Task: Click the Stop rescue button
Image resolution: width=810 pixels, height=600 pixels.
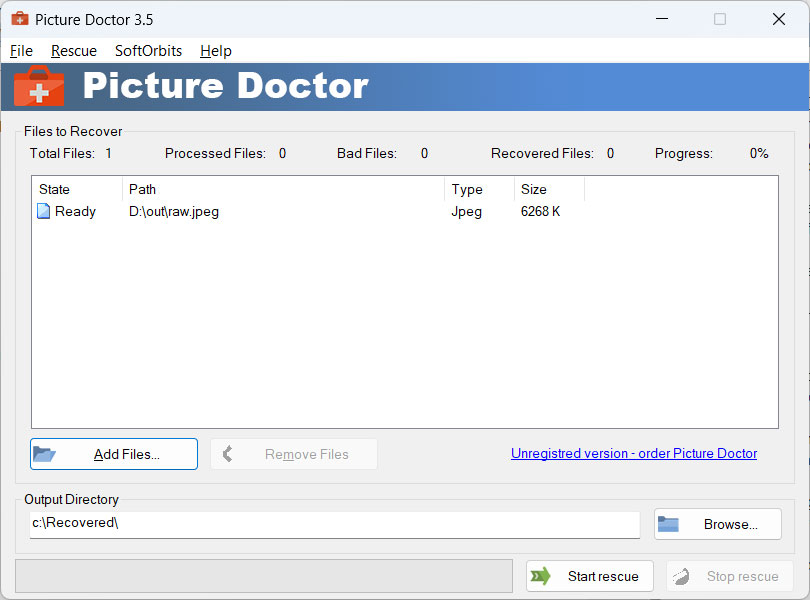Action: click(x=729, y=576)
